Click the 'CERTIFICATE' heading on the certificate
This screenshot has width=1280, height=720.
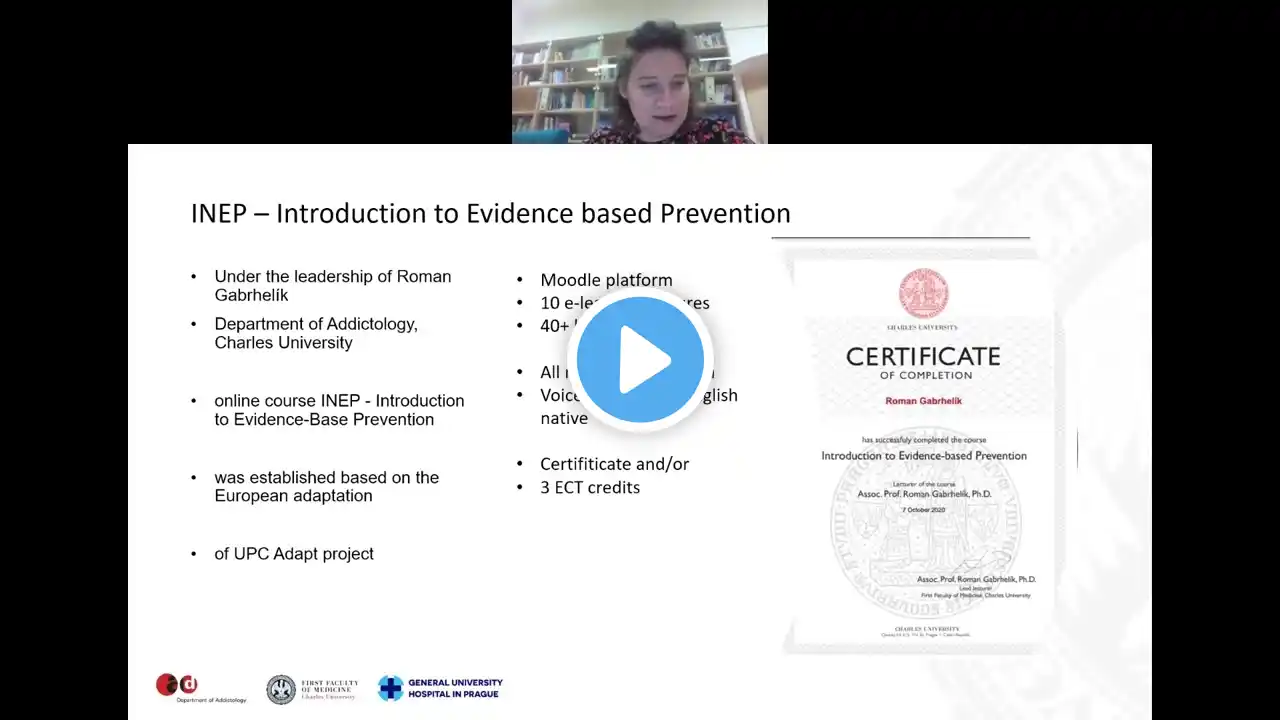(923, 356)
